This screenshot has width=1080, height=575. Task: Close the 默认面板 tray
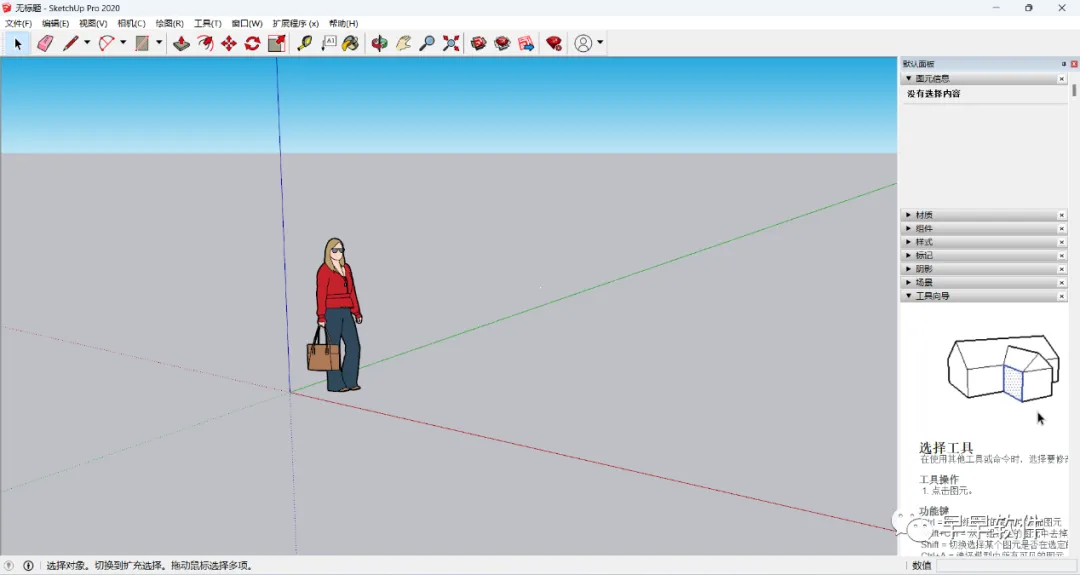[x=1074, y=64]
